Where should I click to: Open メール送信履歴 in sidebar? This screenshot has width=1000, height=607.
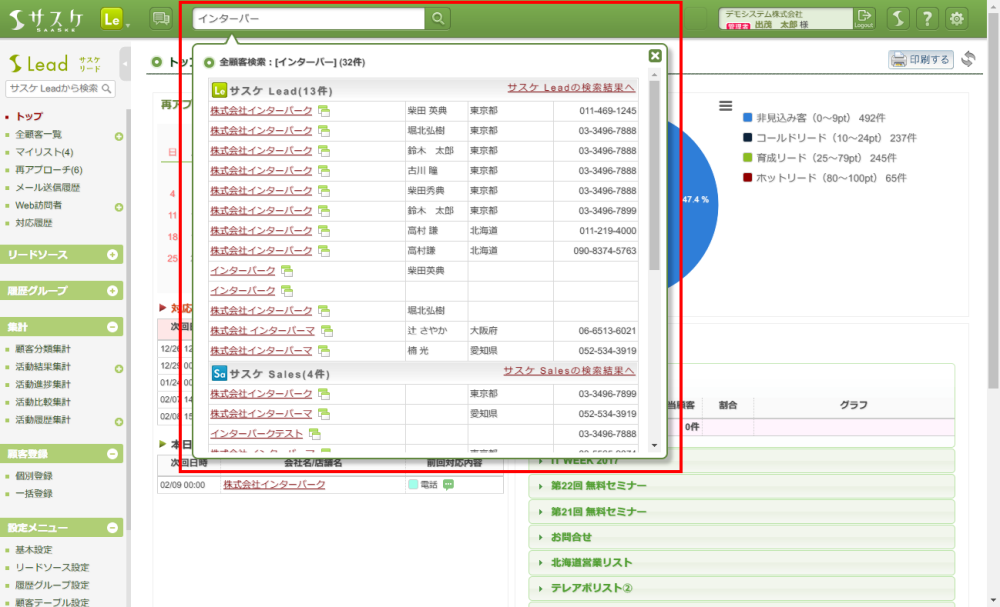(x=47, y=187)
